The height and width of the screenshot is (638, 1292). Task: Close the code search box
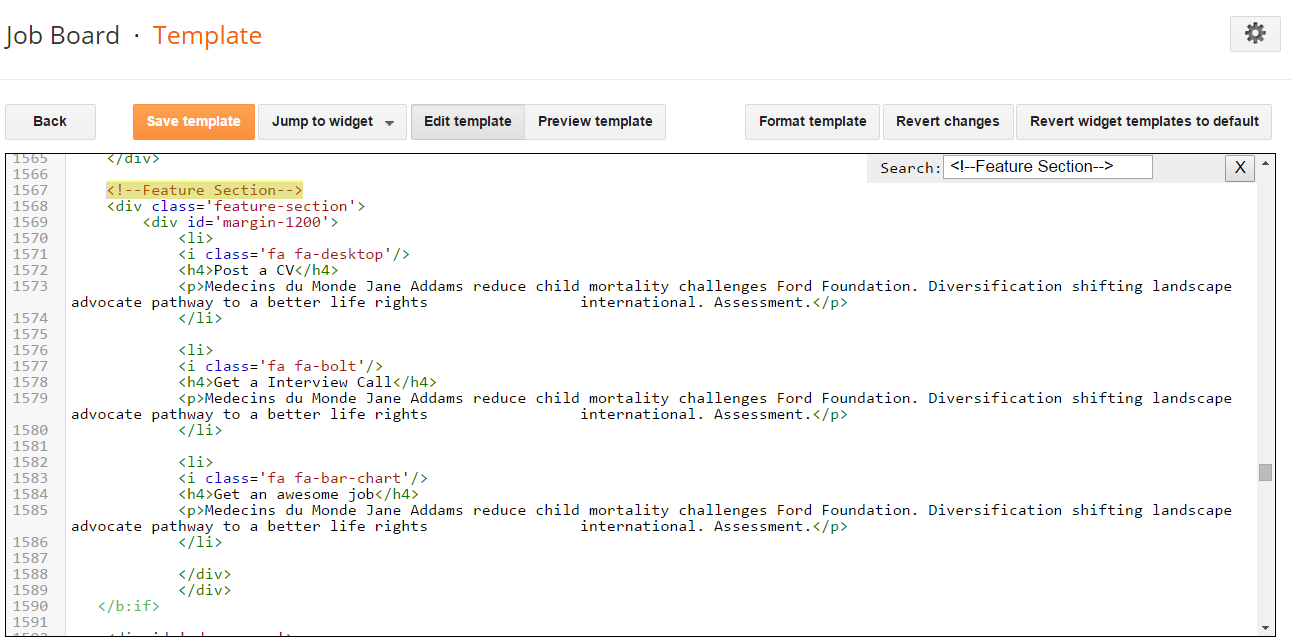(x=1239, y=168)
